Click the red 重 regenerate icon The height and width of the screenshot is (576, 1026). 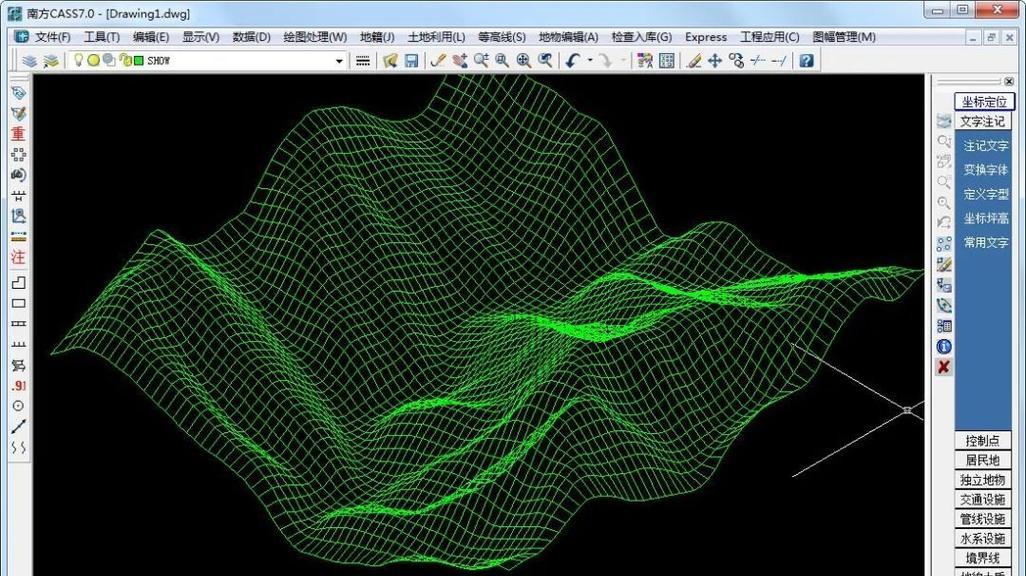18,134
